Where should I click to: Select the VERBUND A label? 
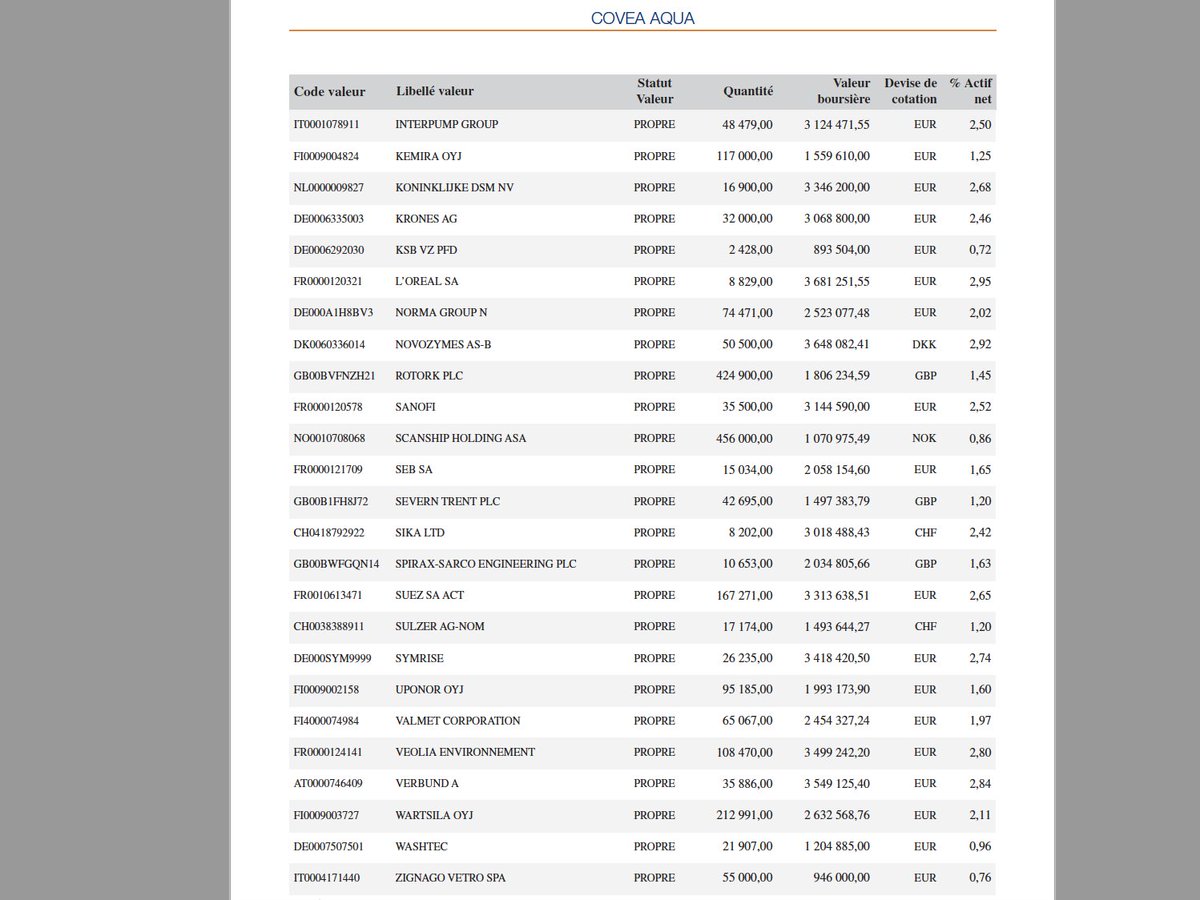point(428,784)
